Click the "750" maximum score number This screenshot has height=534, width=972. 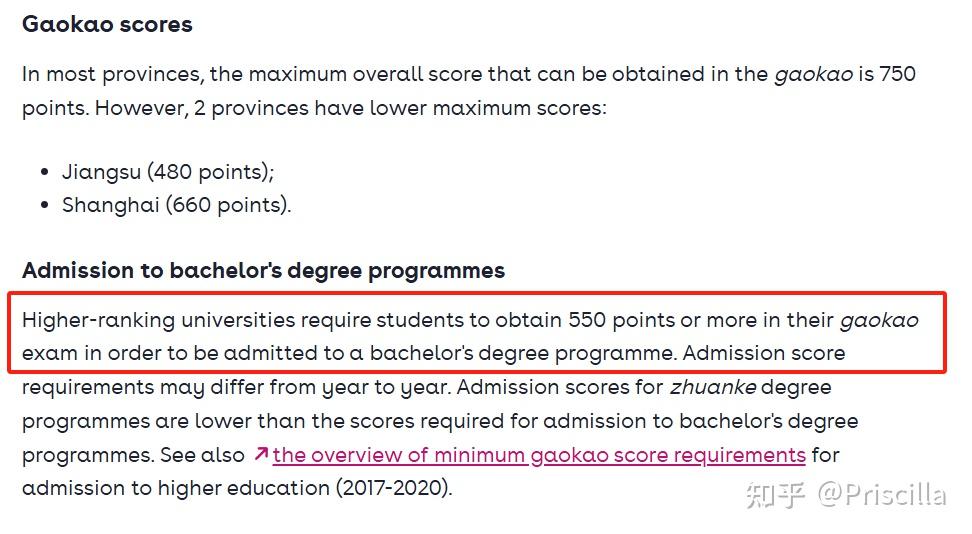897,74
